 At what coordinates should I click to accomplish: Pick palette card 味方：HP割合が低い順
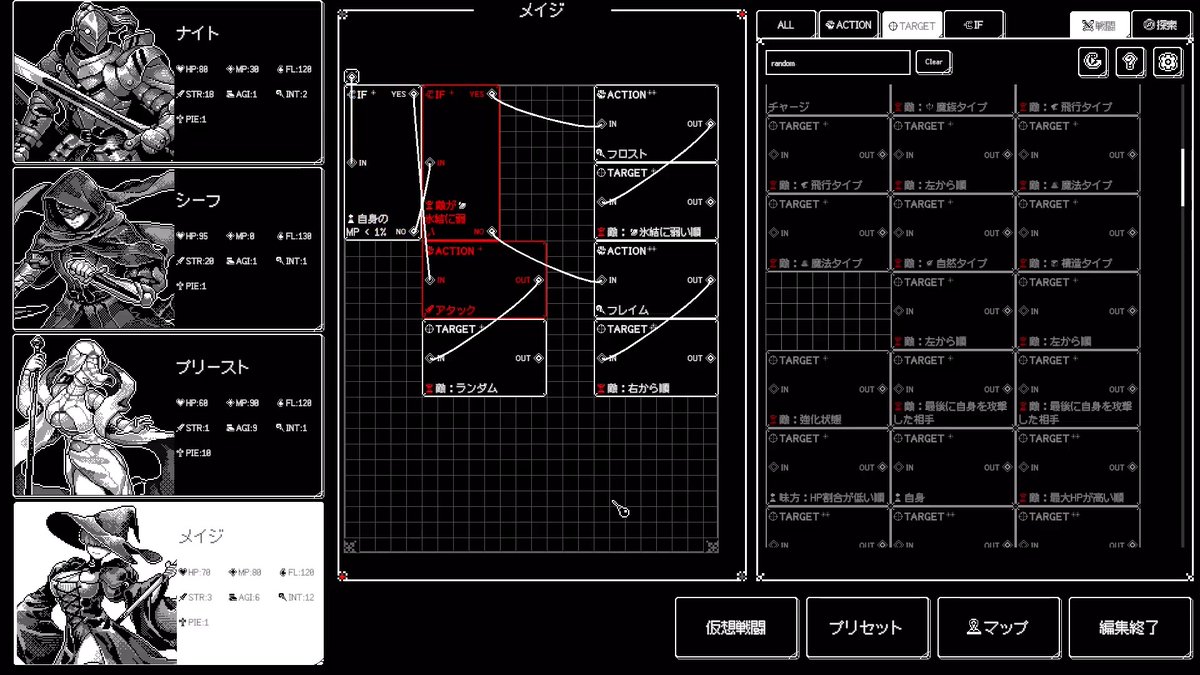pyautogui.click(x=828, y=467)
